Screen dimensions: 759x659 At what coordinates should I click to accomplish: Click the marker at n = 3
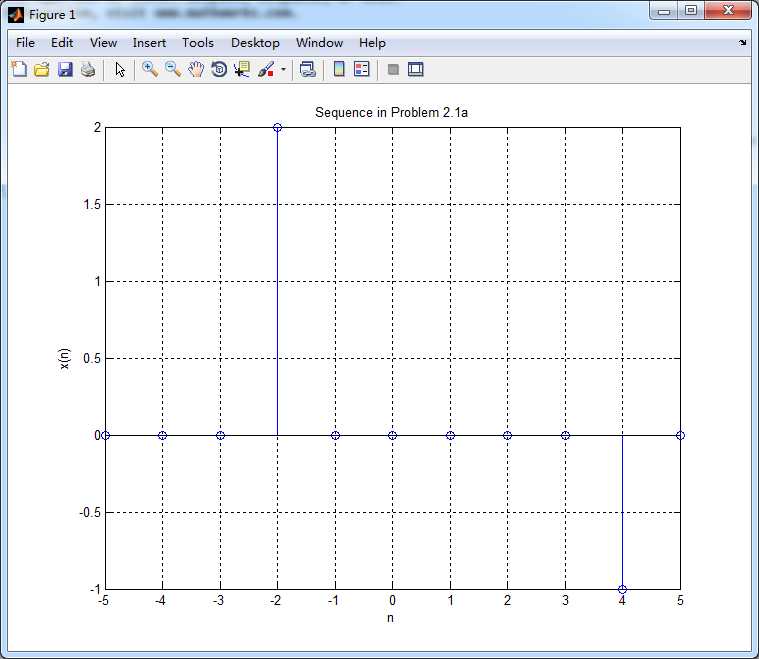(x=565, y=435)
